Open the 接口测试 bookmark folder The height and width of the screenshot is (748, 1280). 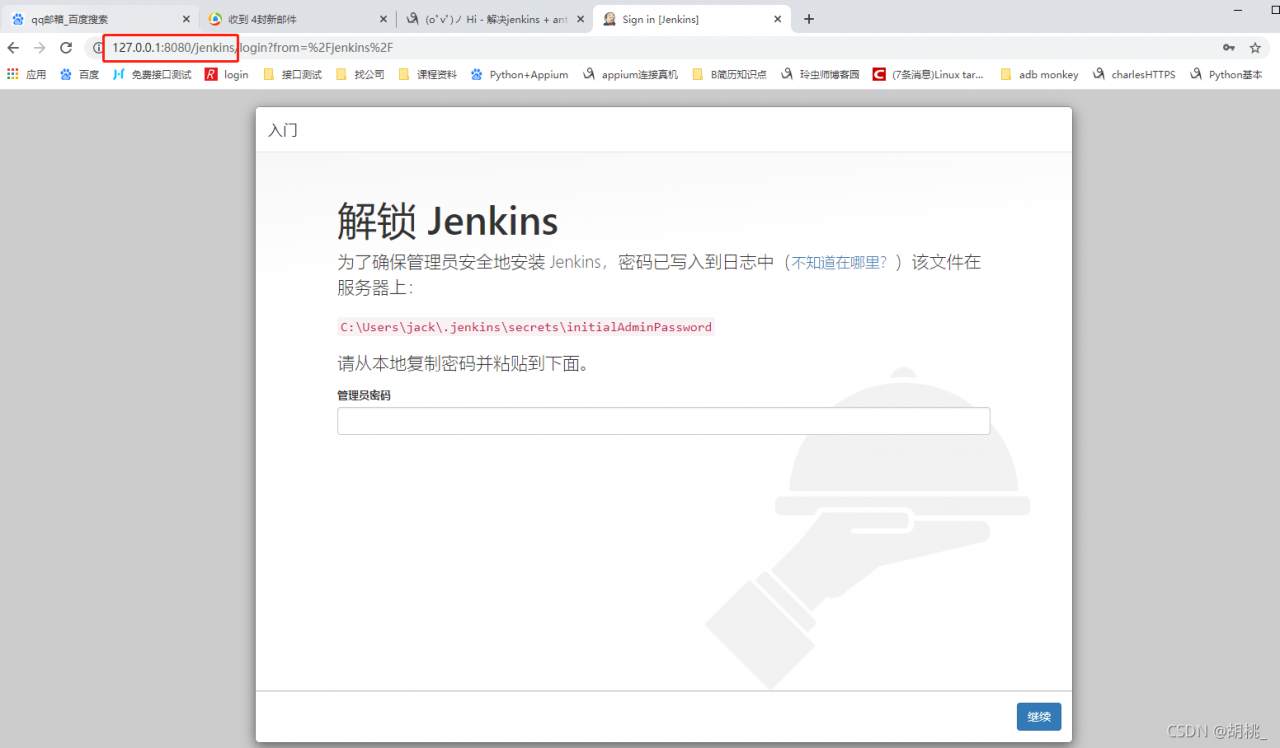pos(293,74)
